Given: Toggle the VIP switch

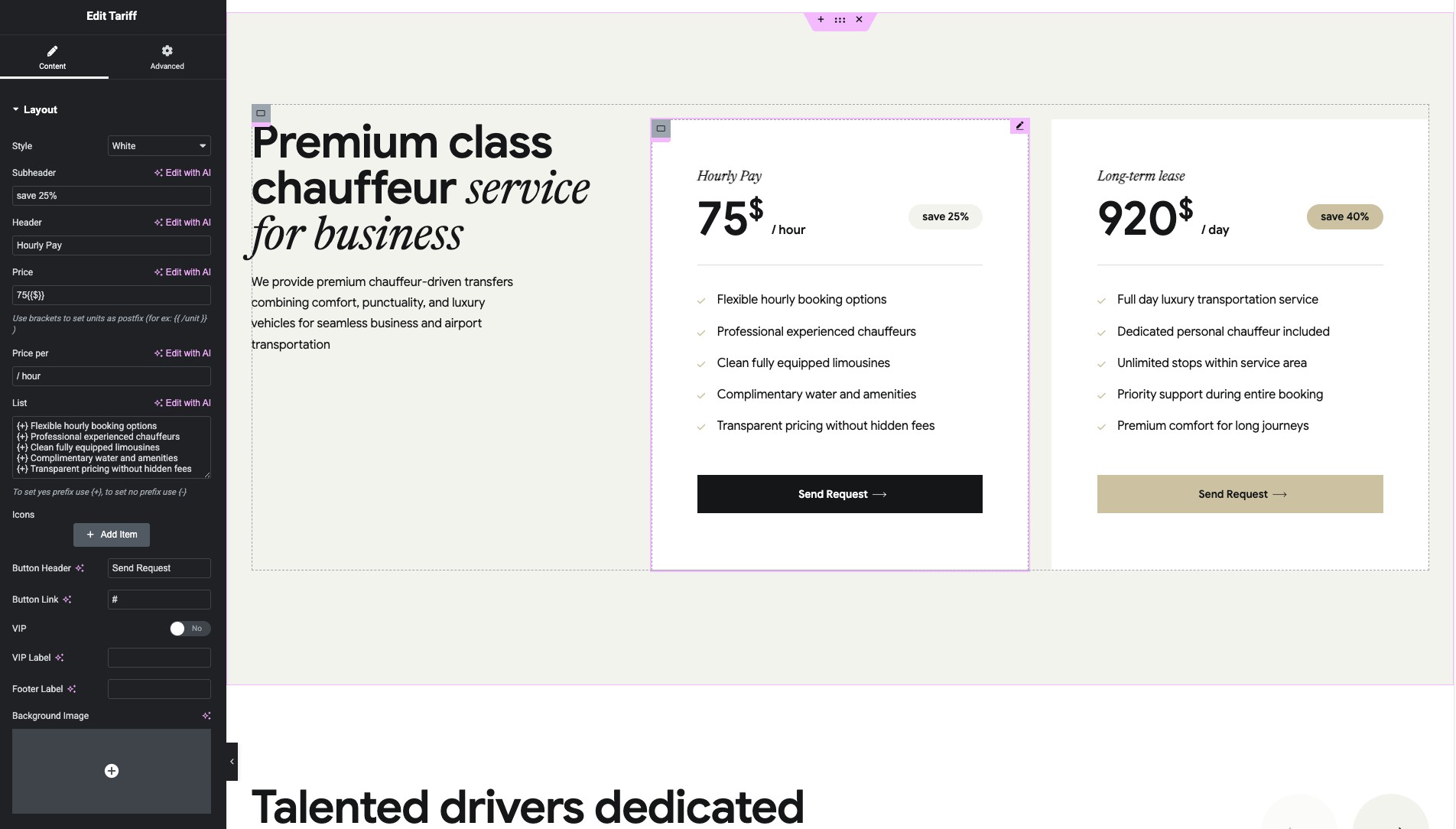Looking at the screenshot, I should click(189, 629).
